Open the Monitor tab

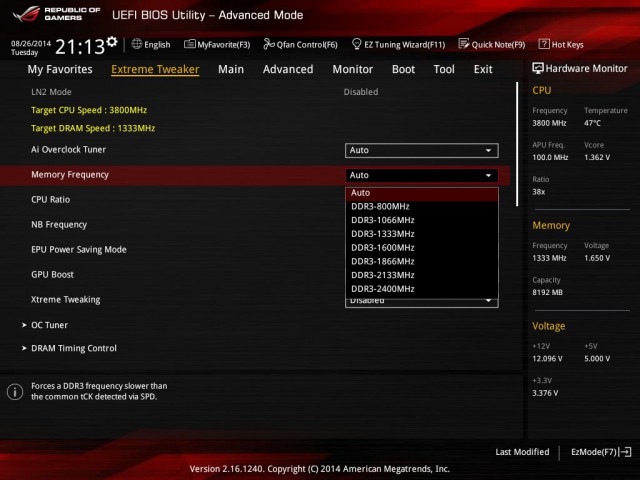click(x=353, y=69)
